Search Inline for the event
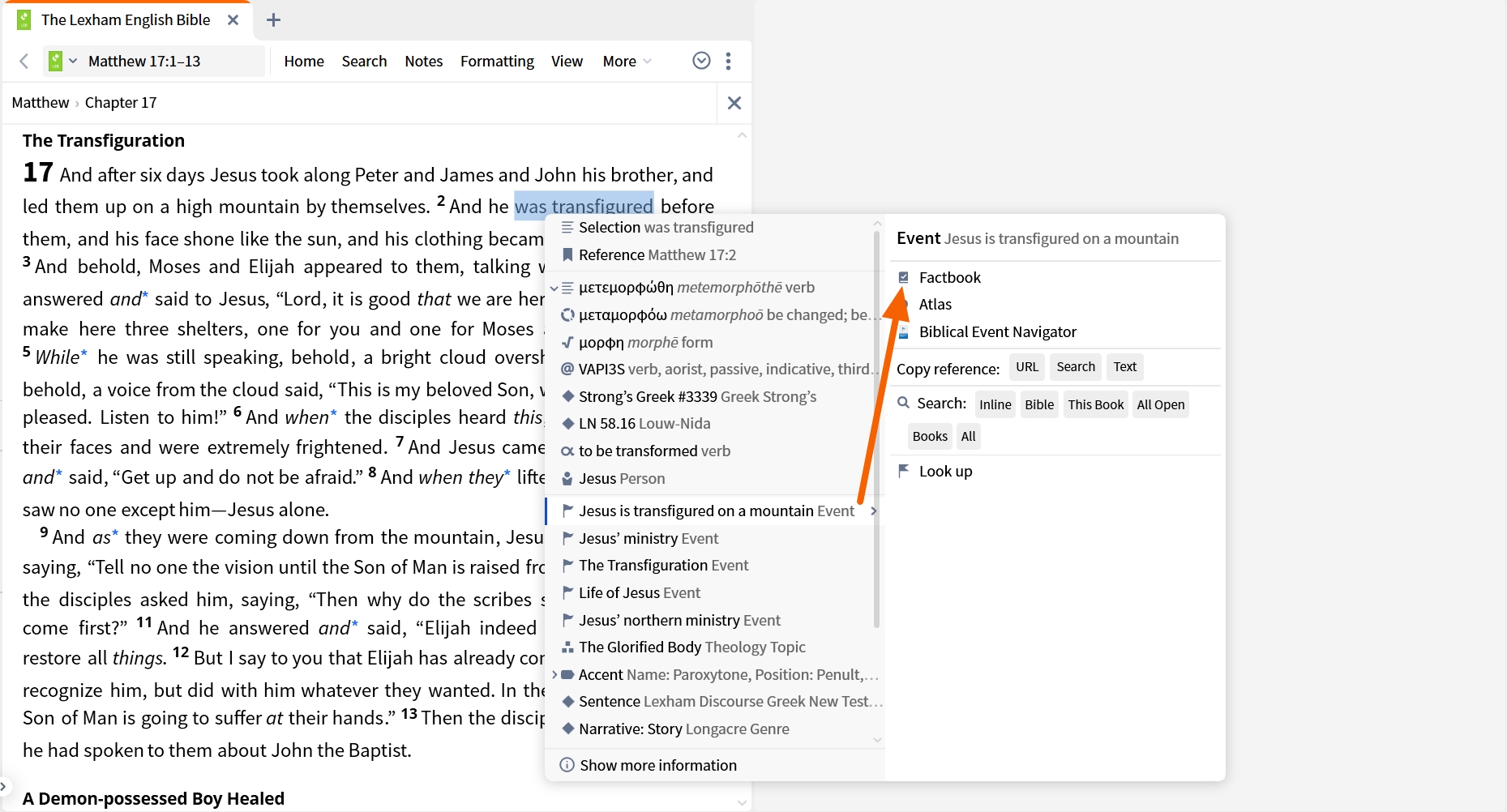This screenshot has height=812, width=1507. [x=995, y=404]
